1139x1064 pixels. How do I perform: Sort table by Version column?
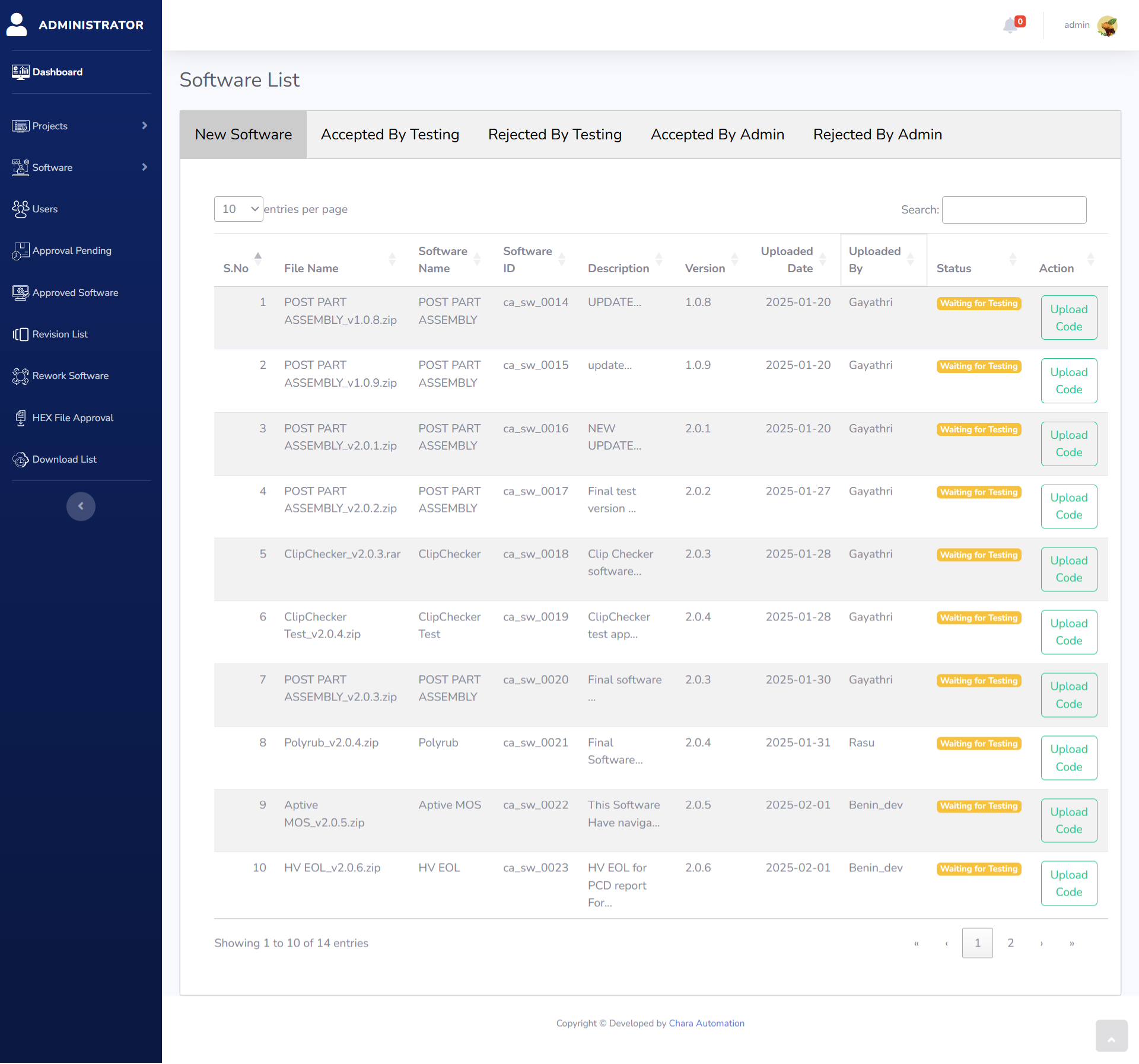705,268
